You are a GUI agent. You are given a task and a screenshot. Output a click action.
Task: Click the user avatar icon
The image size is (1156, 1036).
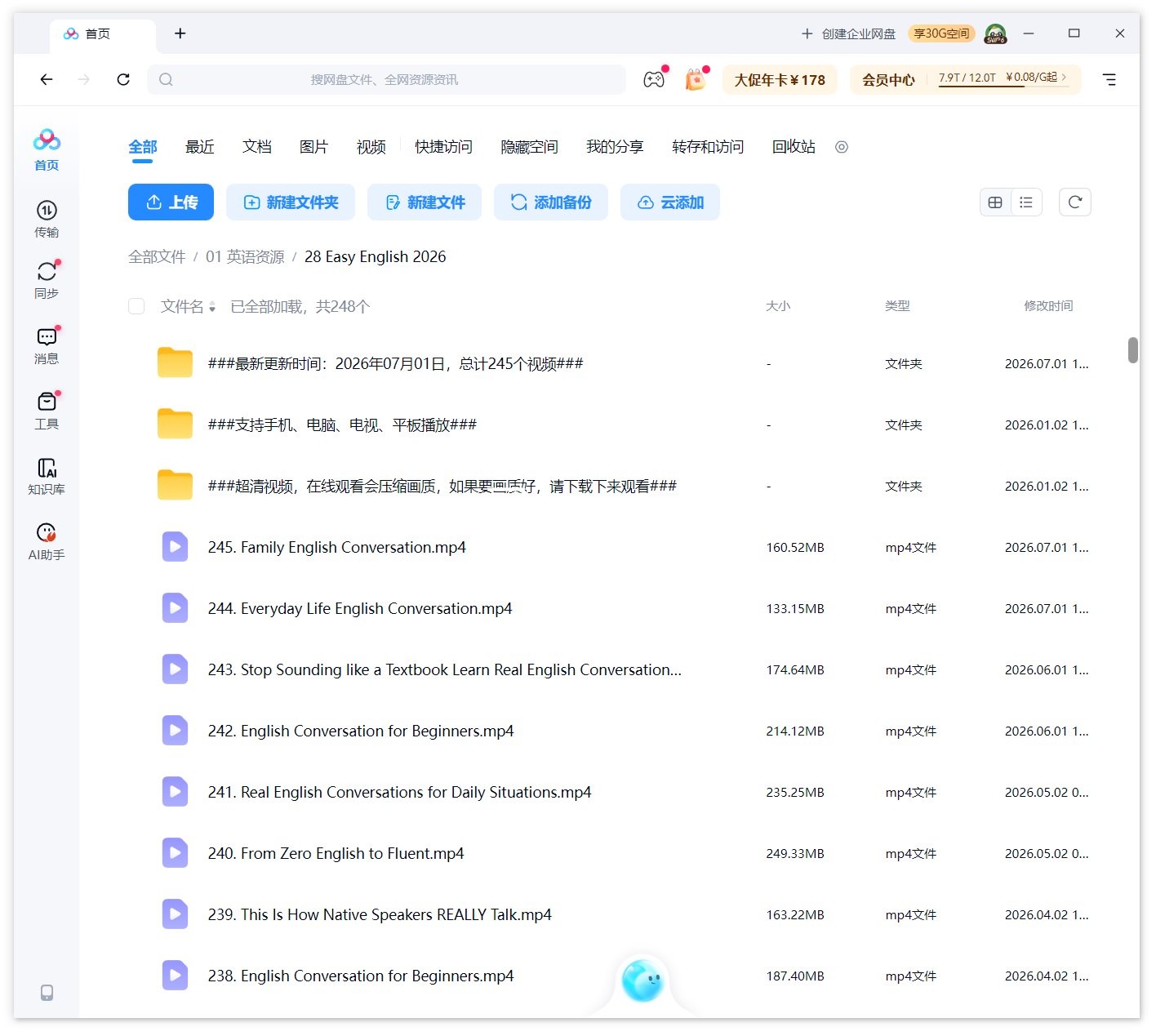pyautogui.click(x=995, y=33)
